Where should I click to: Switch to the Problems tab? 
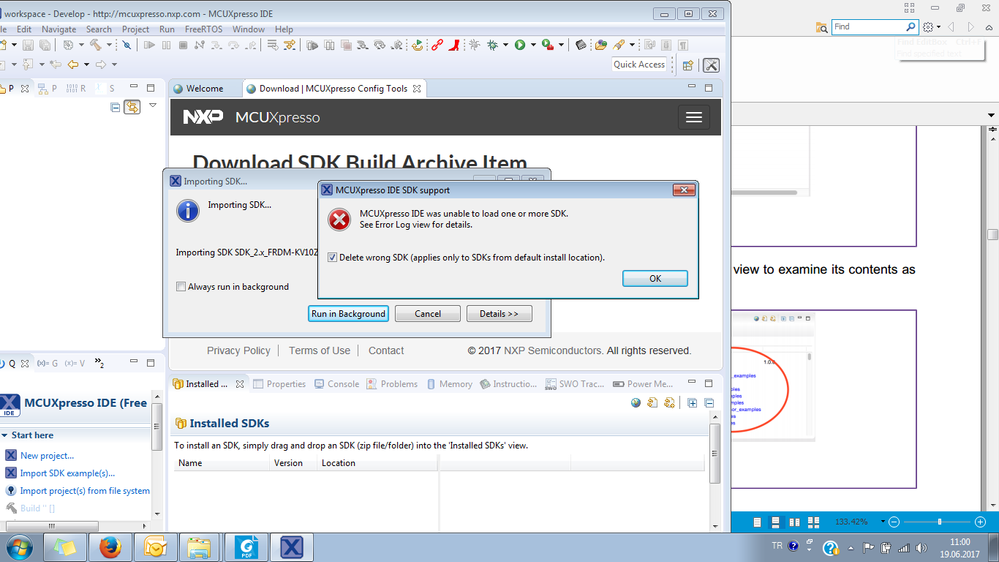(x=392, y=384)
